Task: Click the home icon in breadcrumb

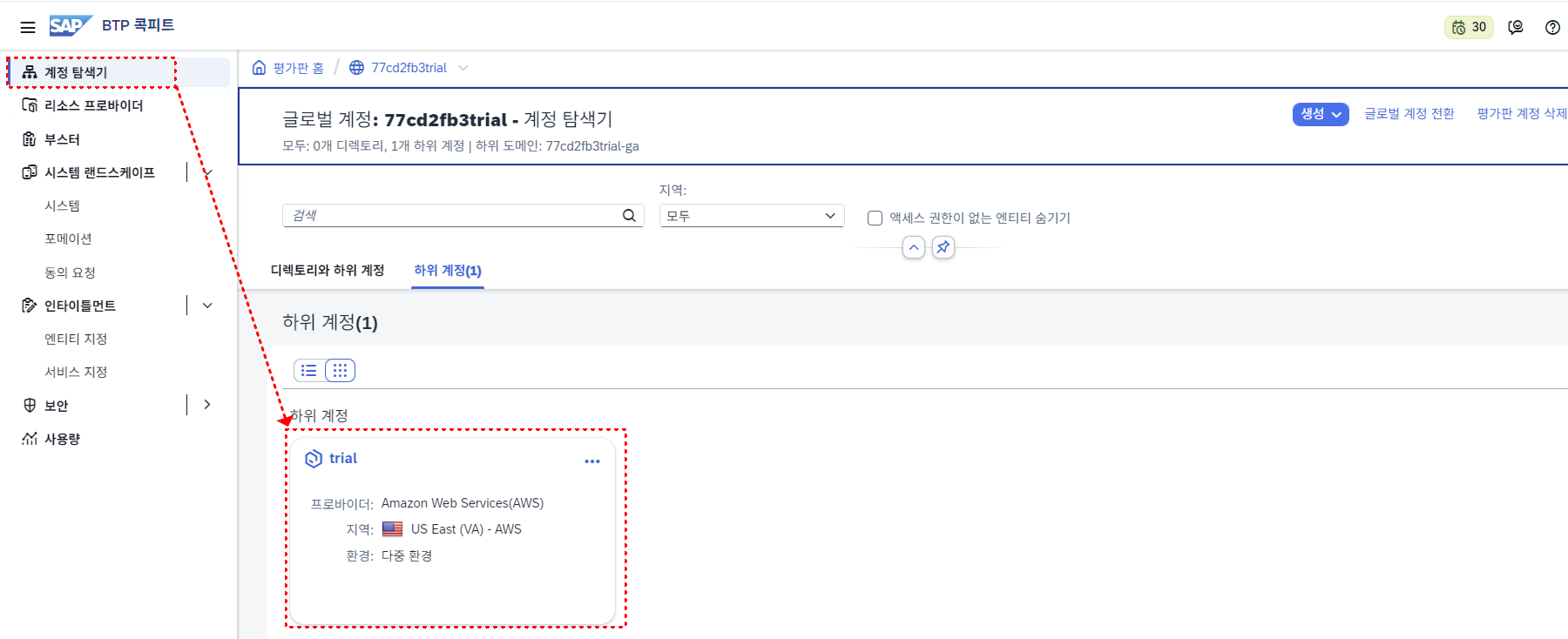Action: (259, 67)
